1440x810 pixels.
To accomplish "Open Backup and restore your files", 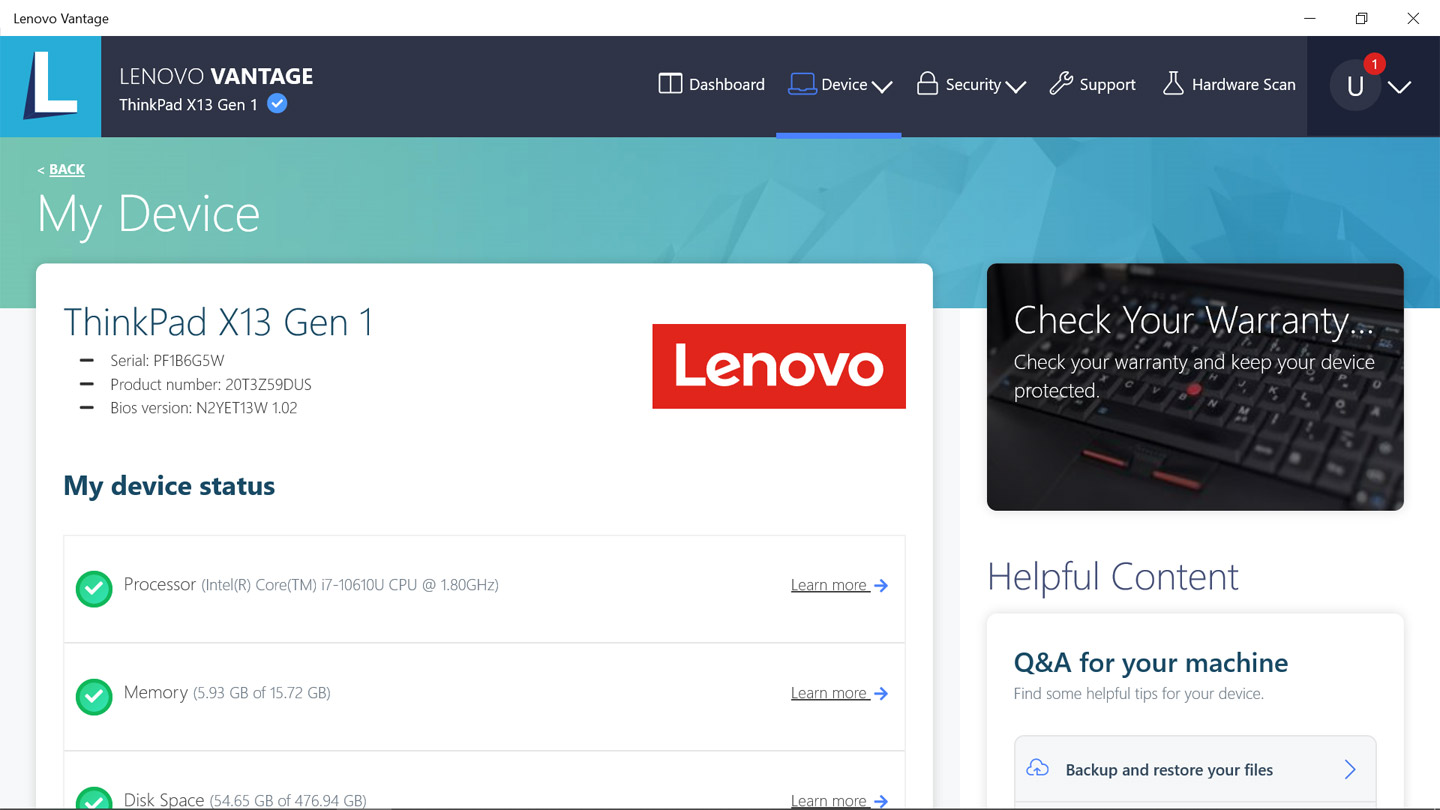I will click(x=1195, y=770).
